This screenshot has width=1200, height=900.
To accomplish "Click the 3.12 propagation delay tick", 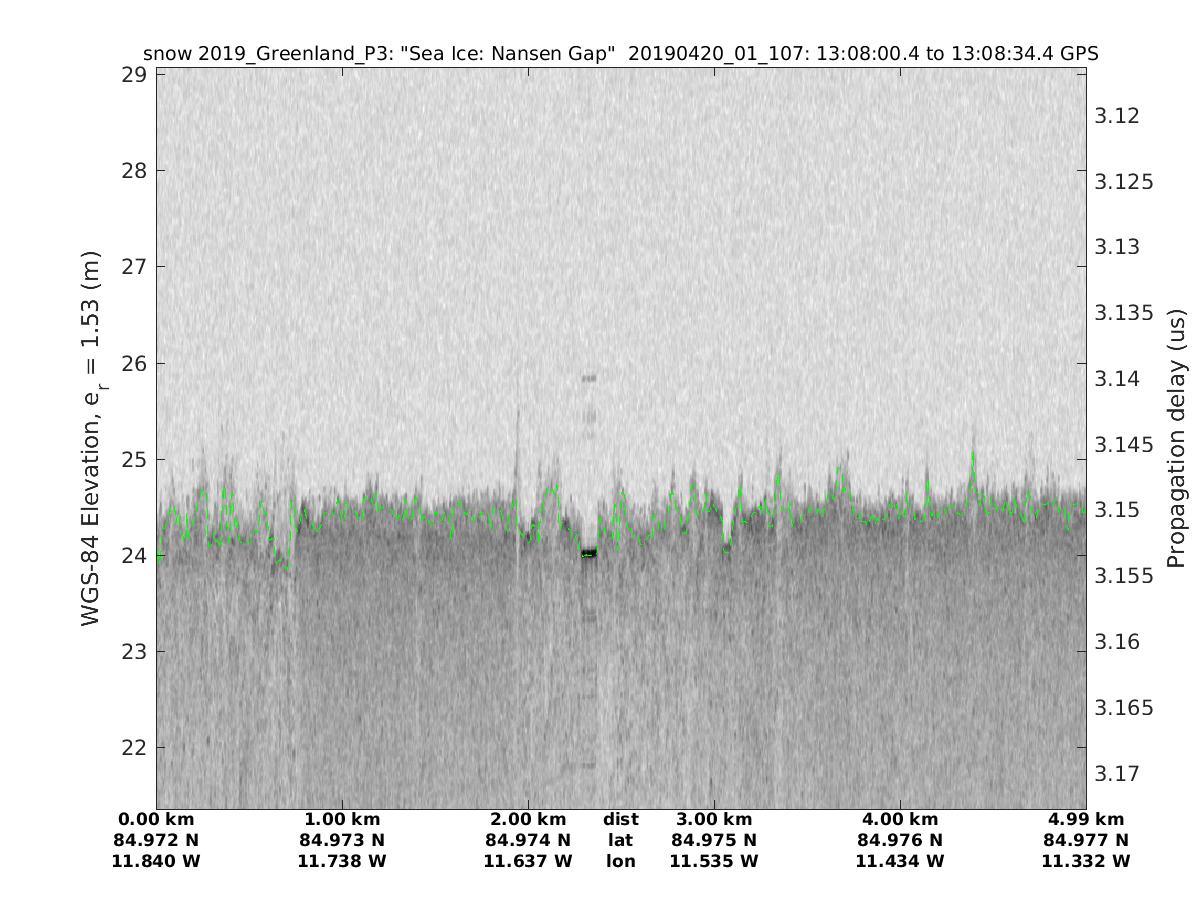I will coord(1116,116).
